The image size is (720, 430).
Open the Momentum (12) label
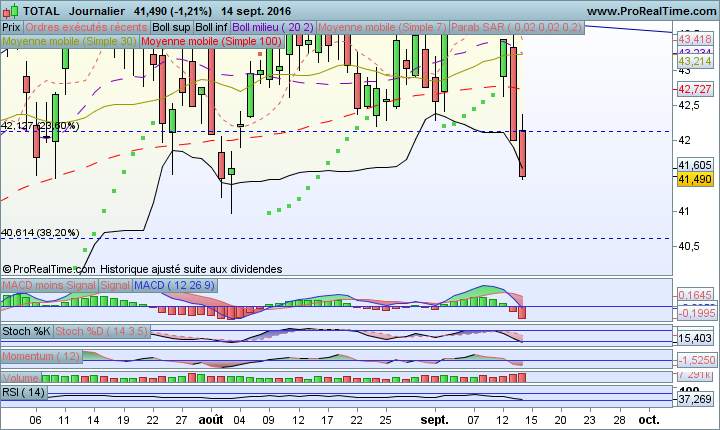pos(41,356)
